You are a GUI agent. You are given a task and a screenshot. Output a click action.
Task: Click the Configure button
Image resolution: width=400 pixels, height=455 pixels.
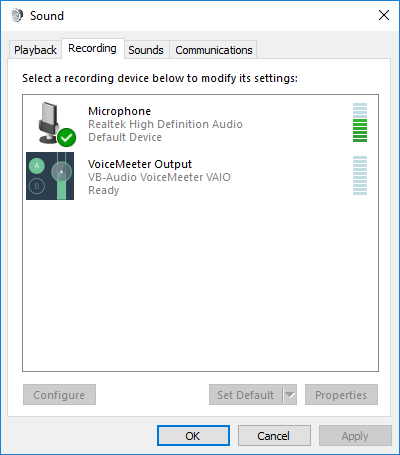coord(59,395)
